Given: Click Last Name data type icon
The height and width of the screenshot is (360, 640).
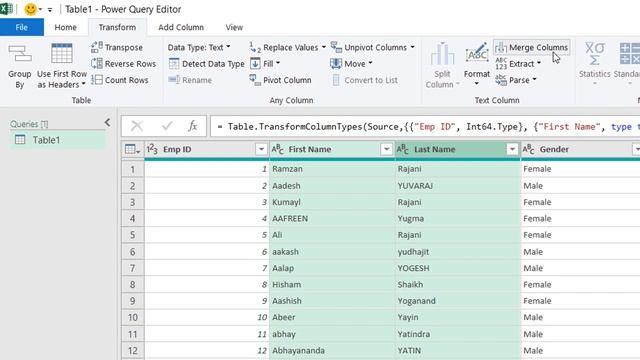Looking at the screenshot, I should tap(403, 149).
